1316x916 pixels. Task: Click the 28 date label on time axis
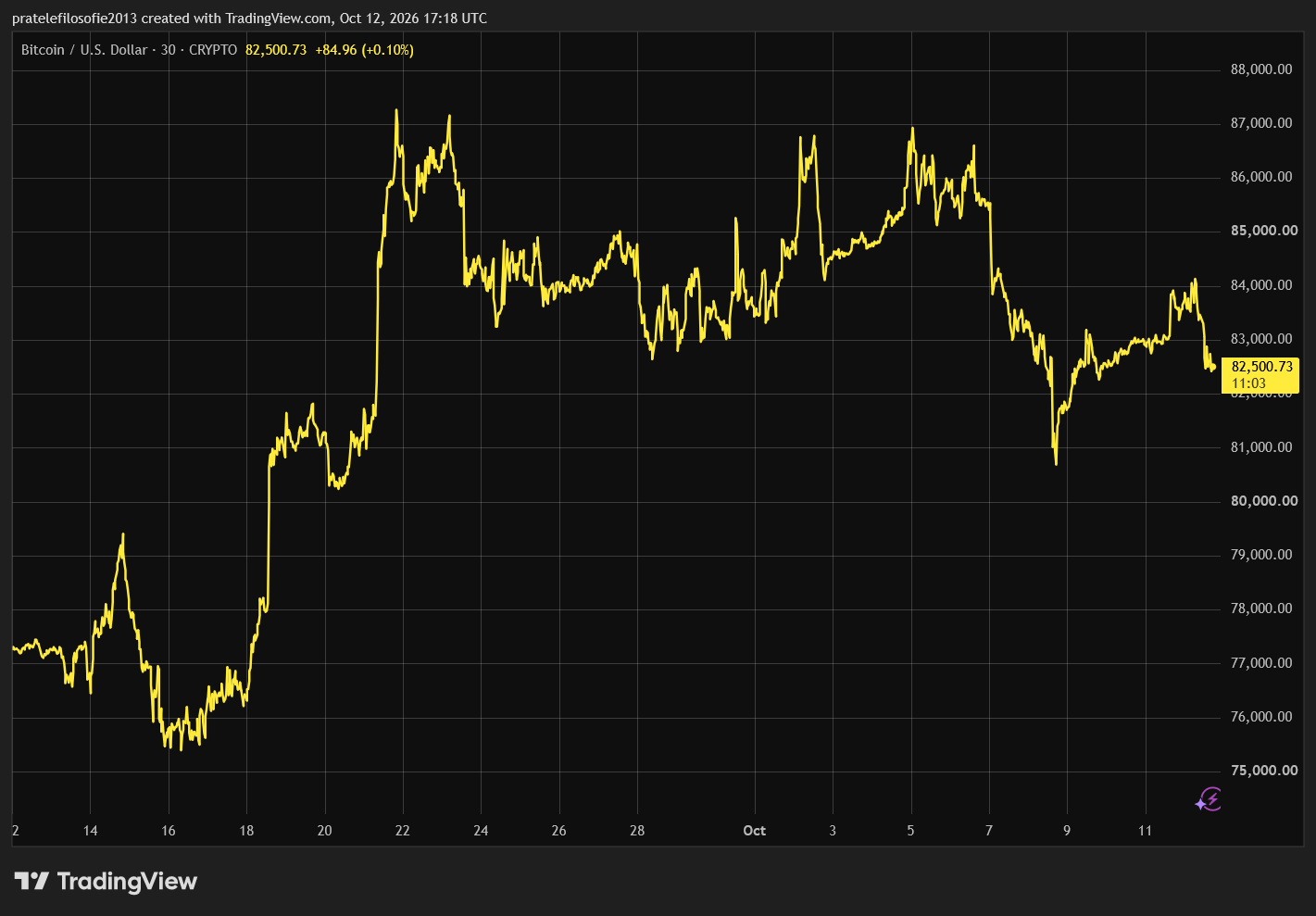[x=637, y=831]
